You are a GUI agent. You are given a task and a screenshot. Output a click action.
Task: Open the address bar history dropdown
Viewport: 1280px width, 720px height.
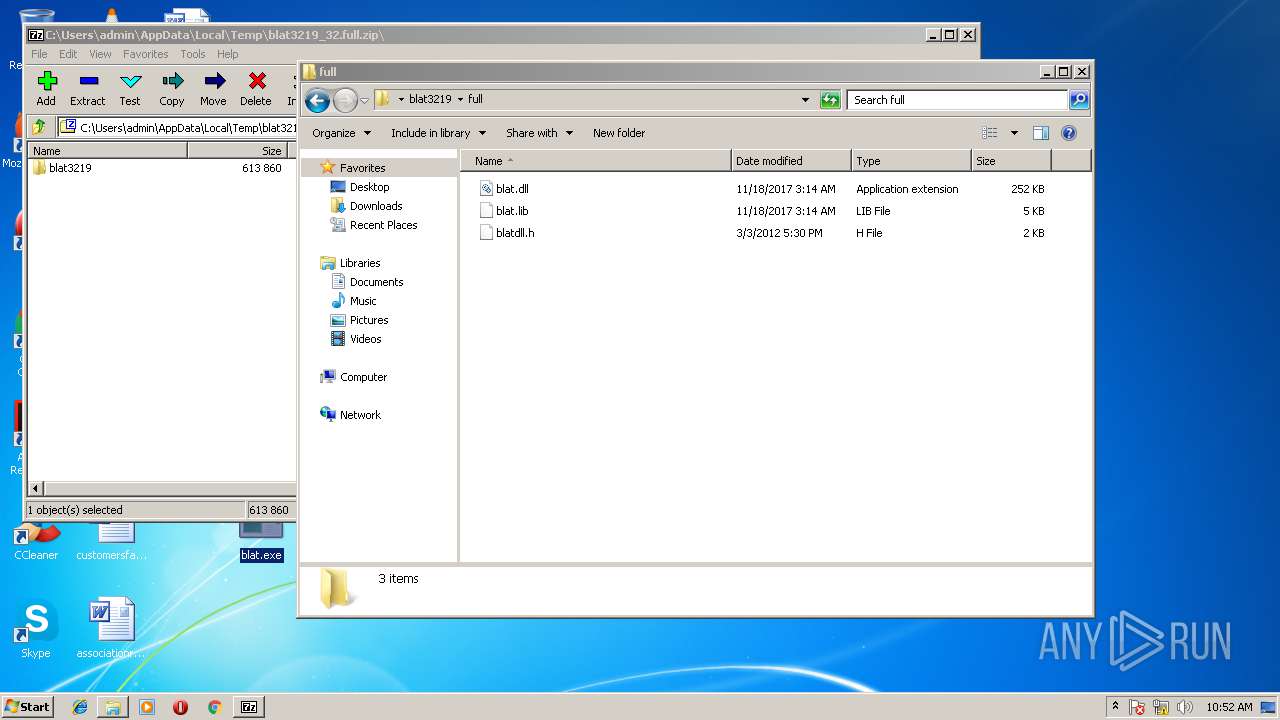coord(805,100)
